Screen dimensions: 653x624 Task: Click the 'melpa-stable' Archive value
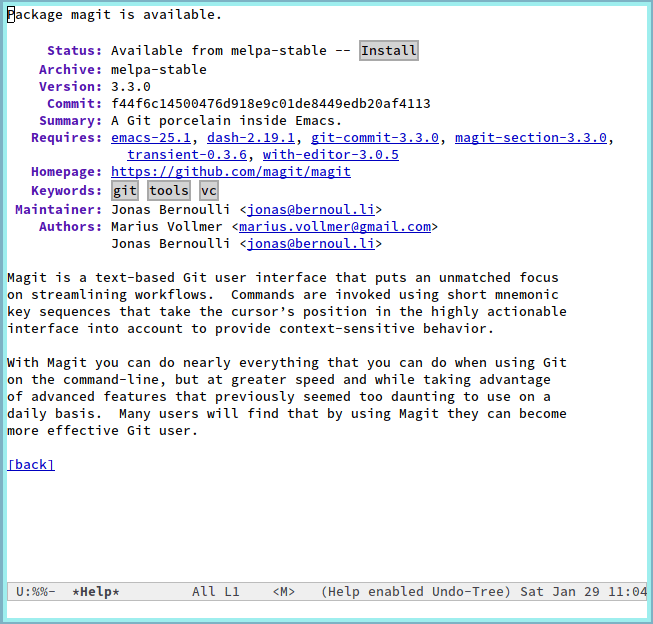pos(159,70)
